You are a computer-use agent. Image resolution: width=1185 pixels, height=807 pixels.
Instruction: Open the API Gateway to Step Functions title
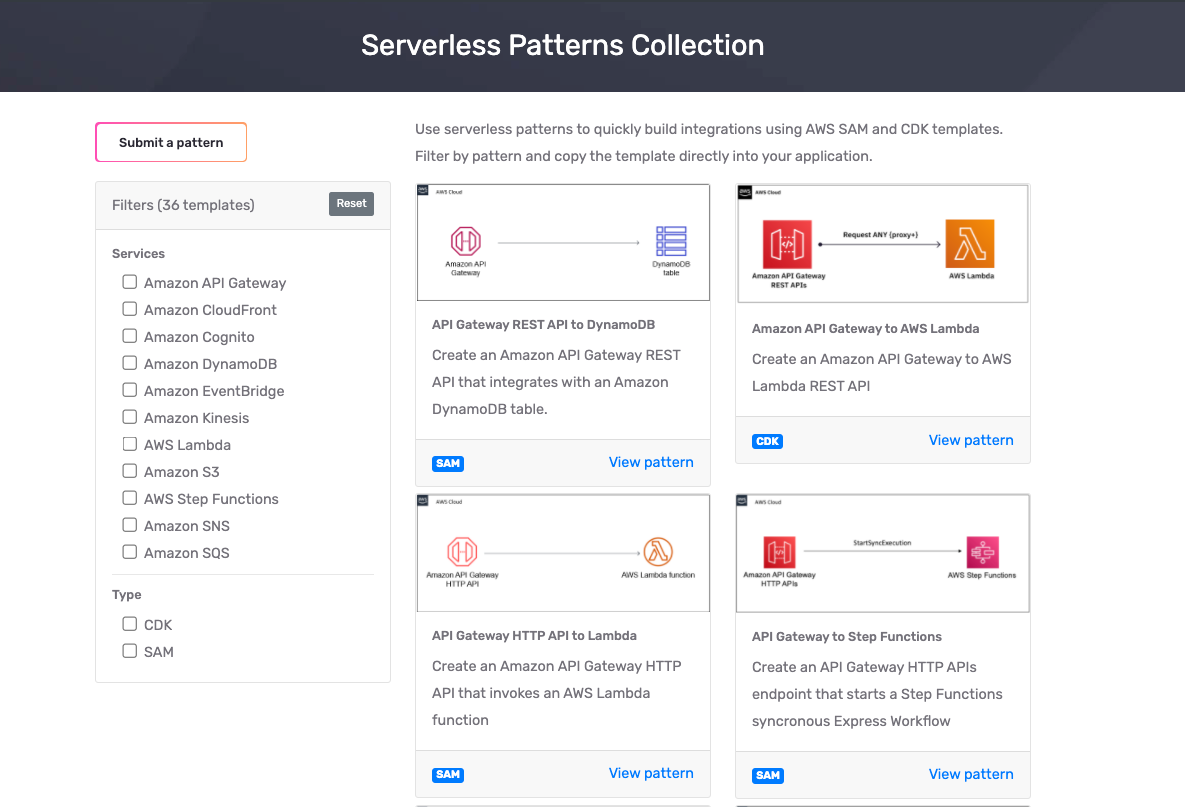click(846, 636)
